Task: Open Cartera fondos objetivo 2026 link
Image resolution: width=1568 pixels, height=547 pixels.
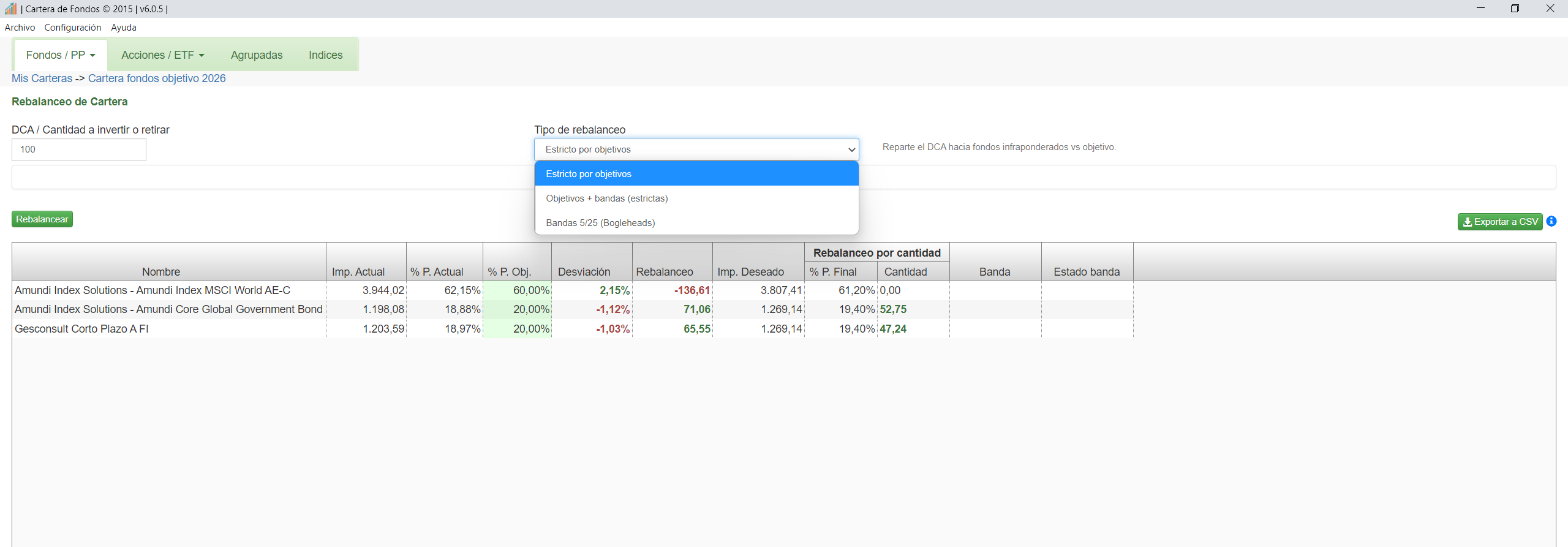Action: 157,78
